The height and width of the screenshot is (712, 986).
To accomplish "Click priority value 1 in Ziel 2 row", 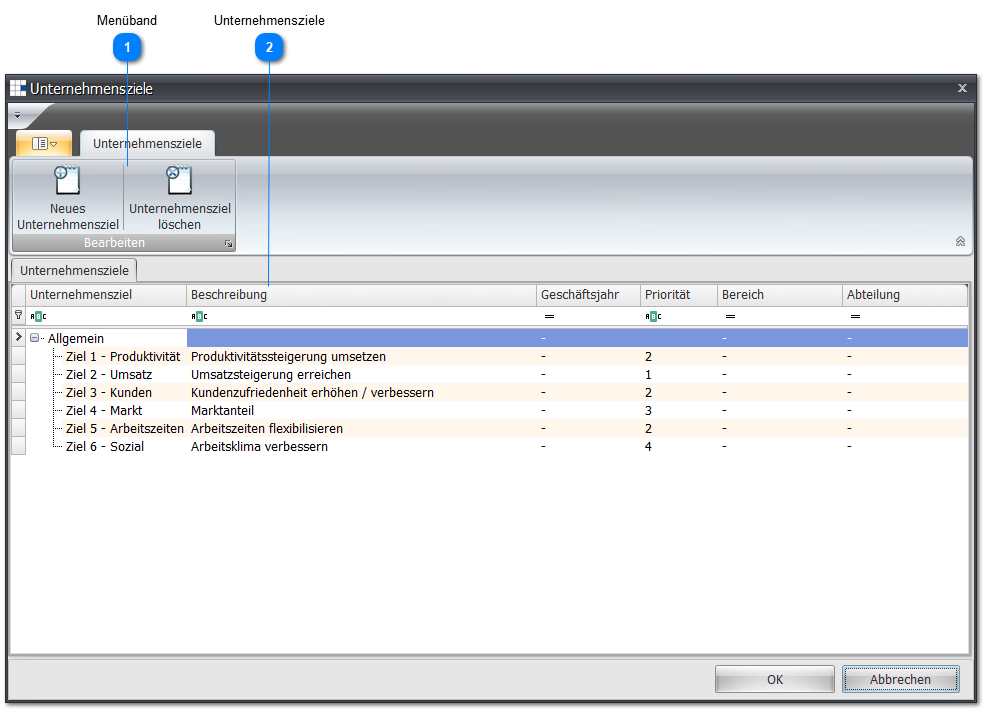I will click(x=648, y=374).
